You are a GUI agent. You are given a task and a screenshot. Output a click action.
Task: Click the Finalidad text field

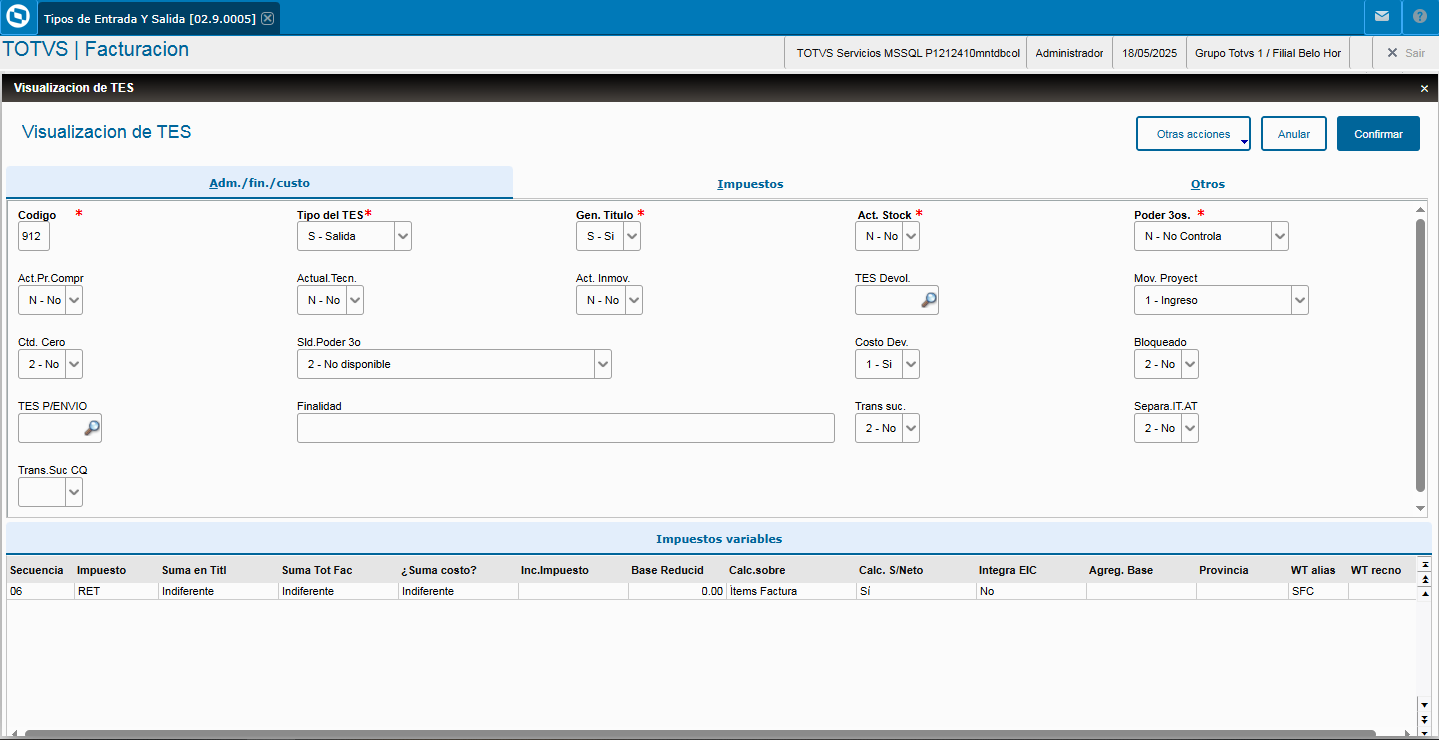566,428
